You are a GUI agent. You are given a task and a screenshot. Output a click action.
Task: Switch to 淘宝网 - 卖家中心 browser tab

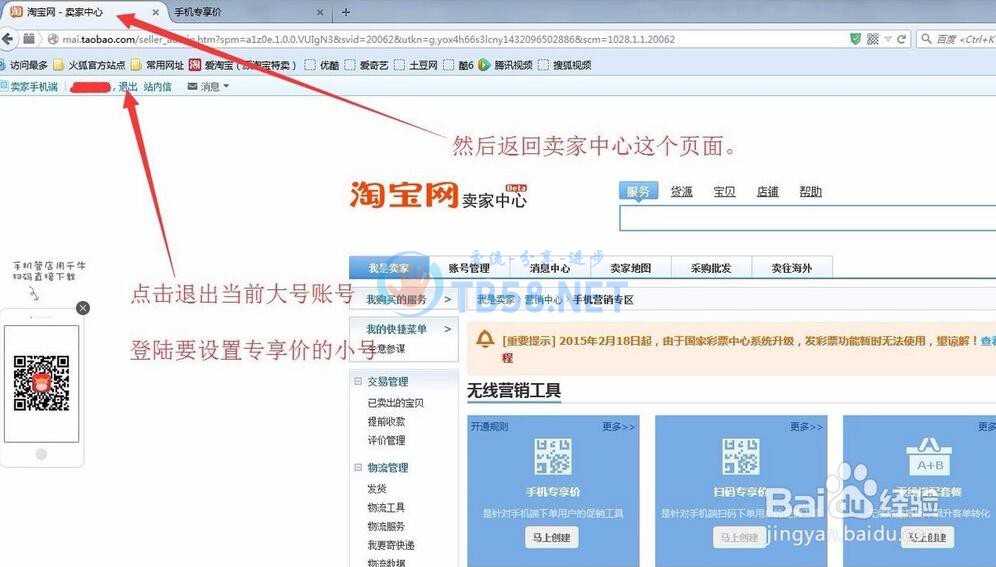tap(84, 12)
